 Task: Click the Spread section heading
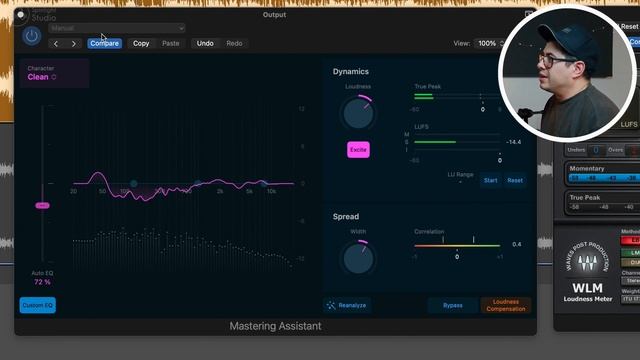[x=346, y=217]
